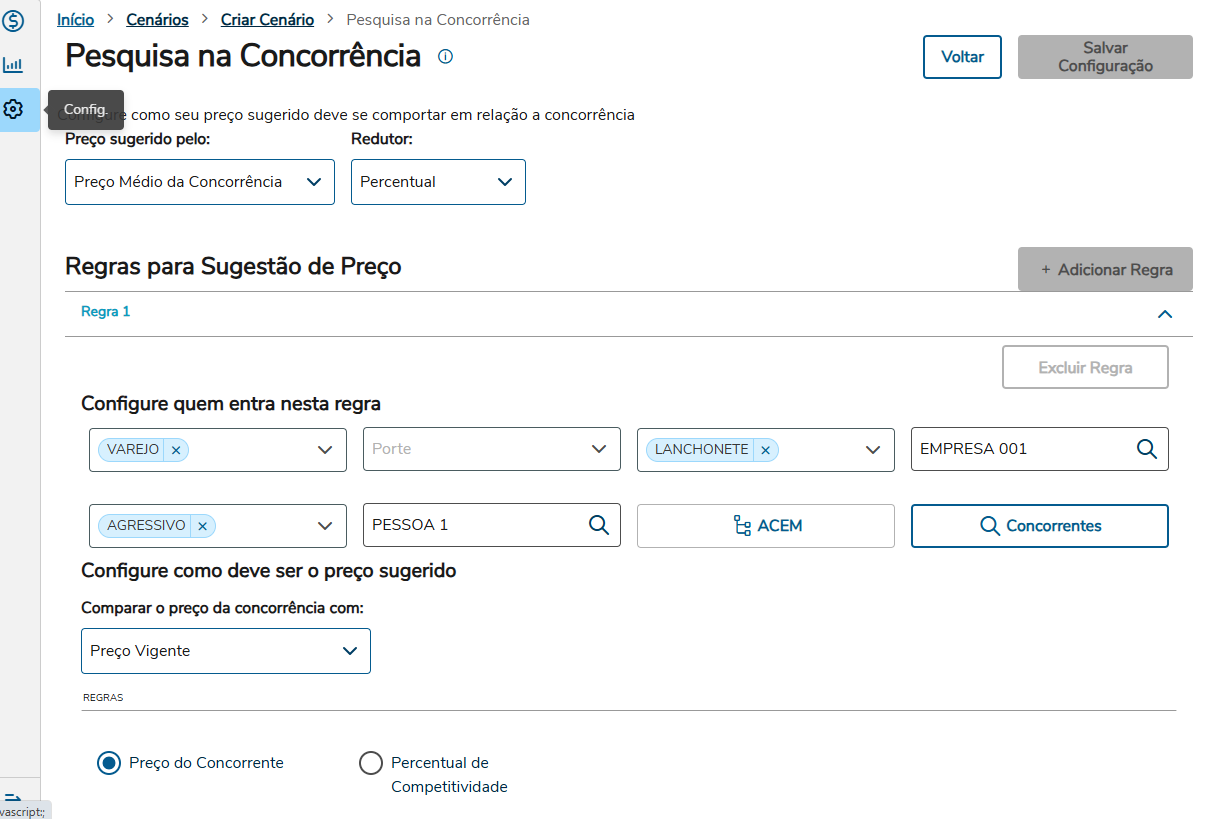Click the magnifier icon in PESSOA 1 field
This screenshot has width=1215, height=819.
(599, 525)
